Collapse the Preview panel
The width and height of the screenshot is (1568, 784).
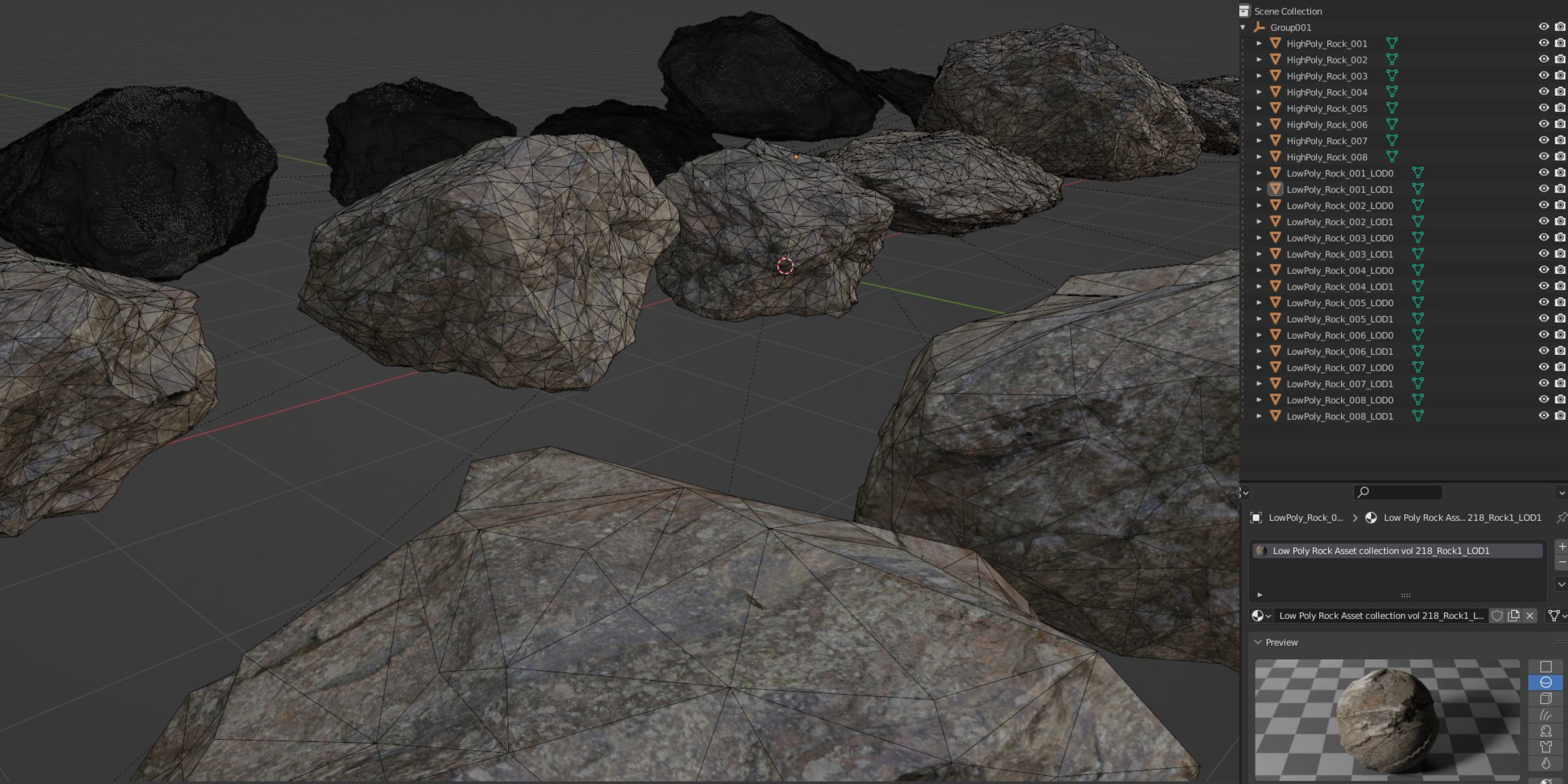pos(1258,642)
